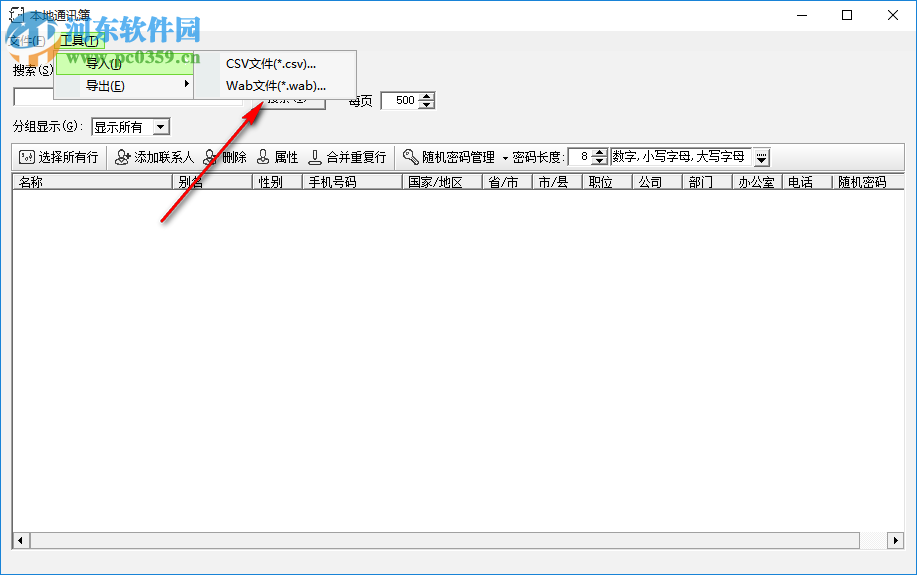Click 省/市 column header
Viewport: 917px width, 575px height.
coord(507,183)
